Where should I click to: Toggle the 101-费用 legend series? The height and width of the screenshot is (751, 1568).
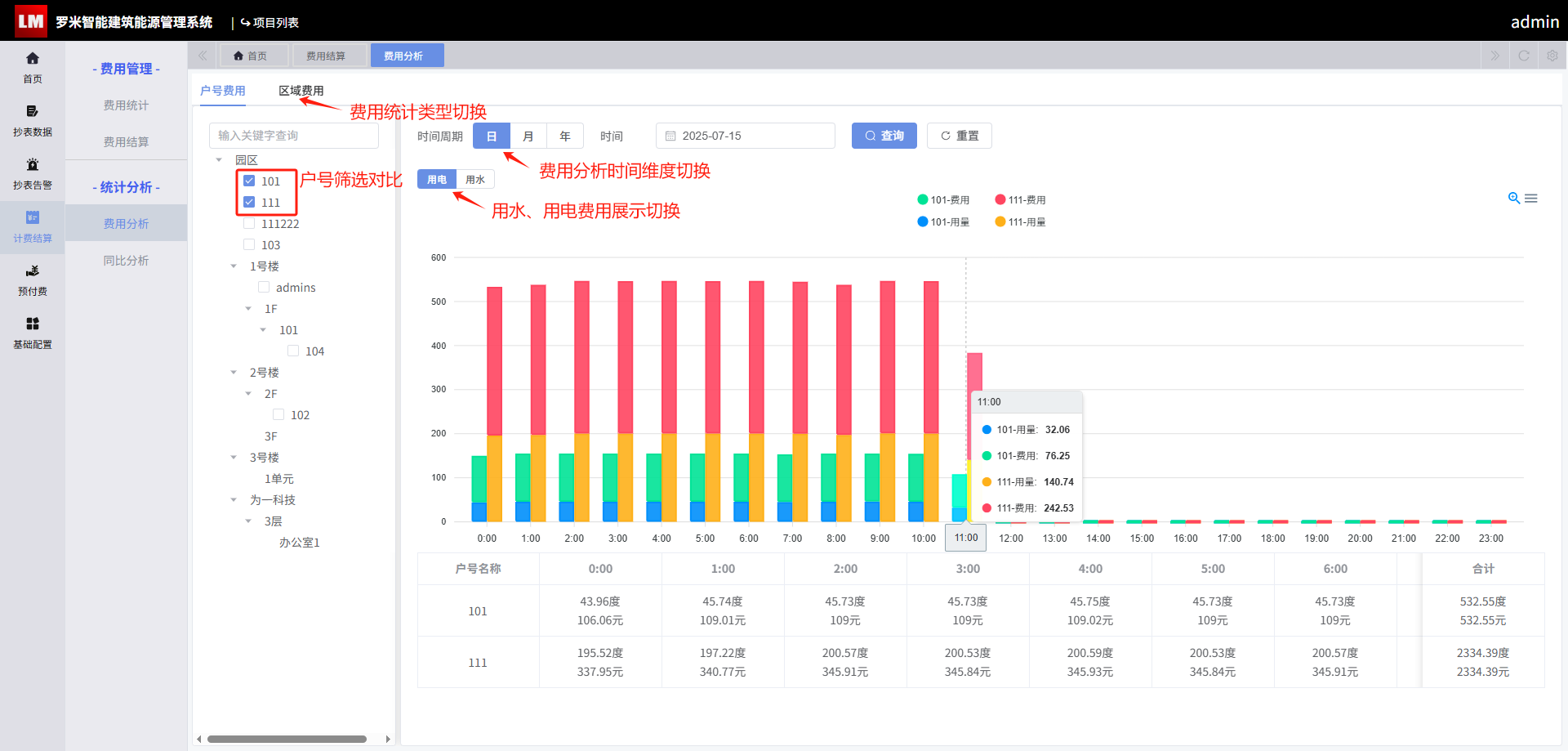[x=943, y=199]
